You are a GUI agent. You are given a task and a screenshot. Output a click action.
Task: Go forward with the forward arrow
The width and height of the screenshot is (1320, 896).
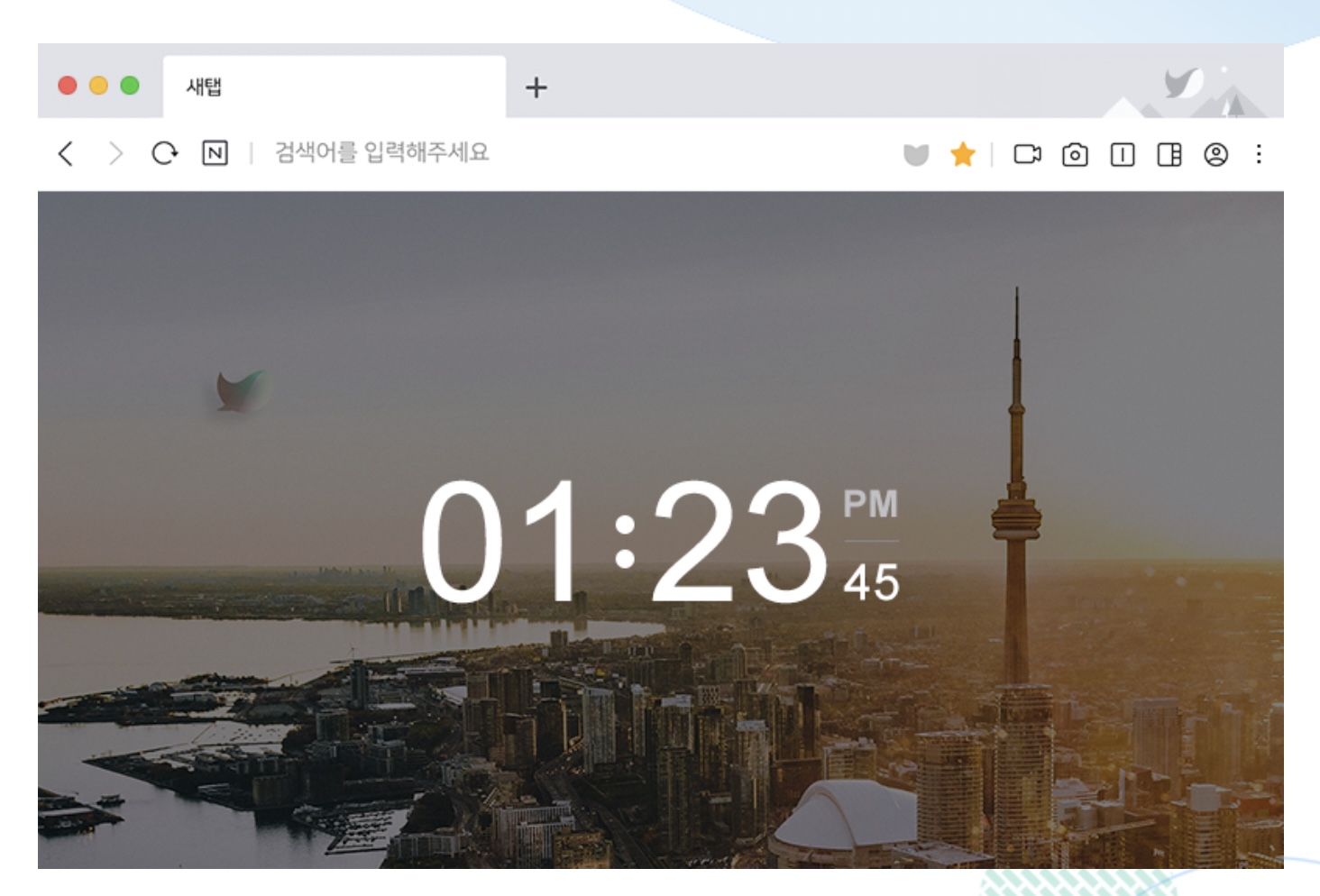tap(115, 153)
